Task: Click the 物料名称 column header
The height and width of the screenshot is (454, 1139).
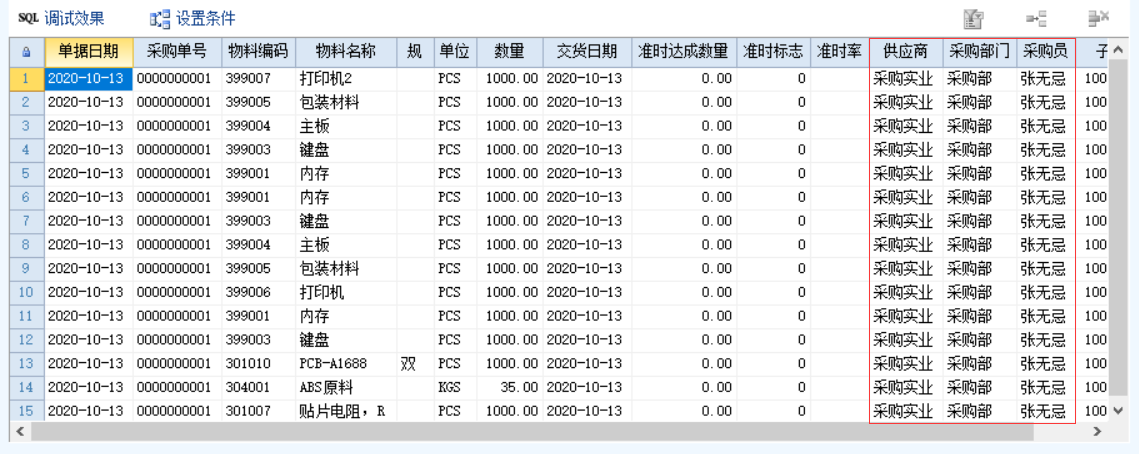Action: click(x=346, y=52)
